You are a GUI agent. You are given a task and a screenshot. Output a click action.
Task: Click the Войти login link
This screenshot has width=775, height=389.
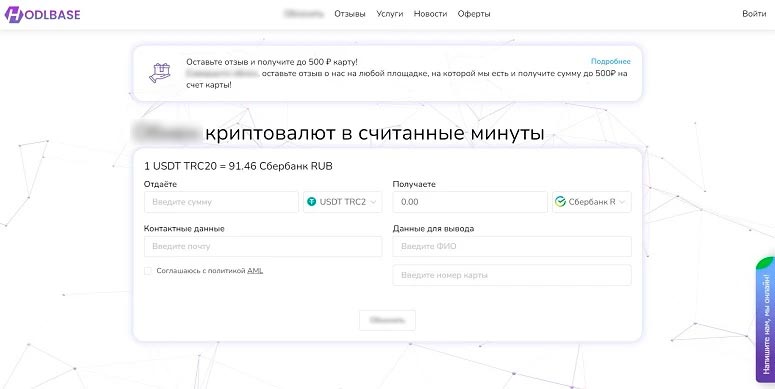pyautogui.click(x=754, y=14)
